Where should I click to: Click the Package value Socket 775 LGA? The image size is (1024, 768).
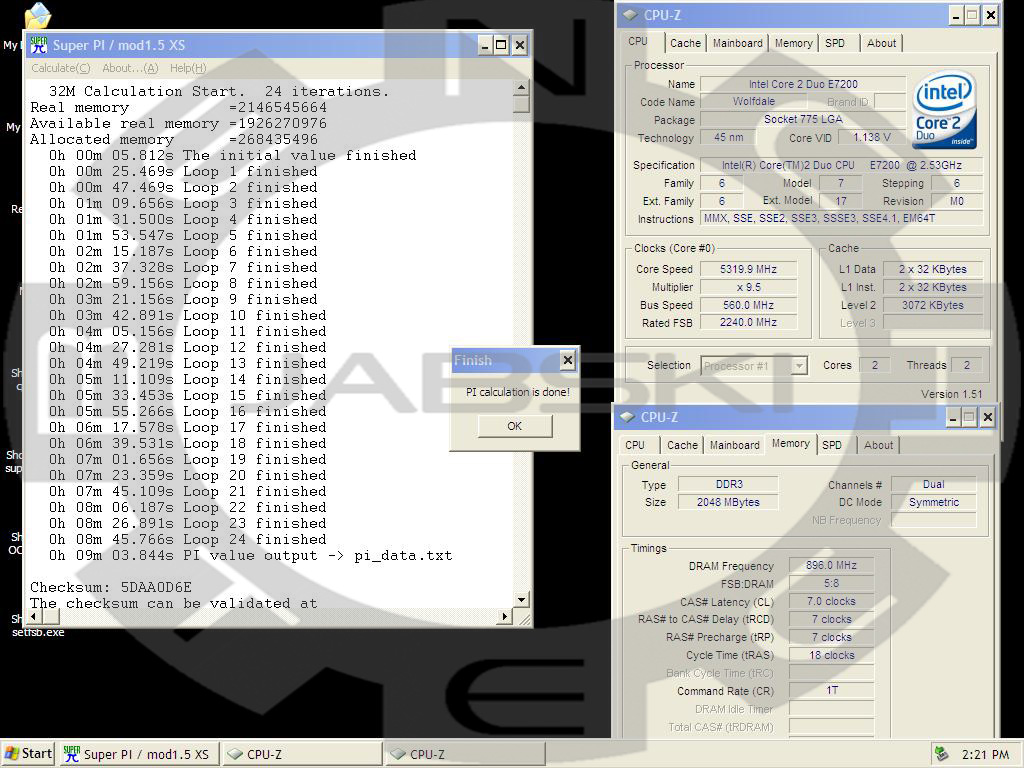[803, 119]
